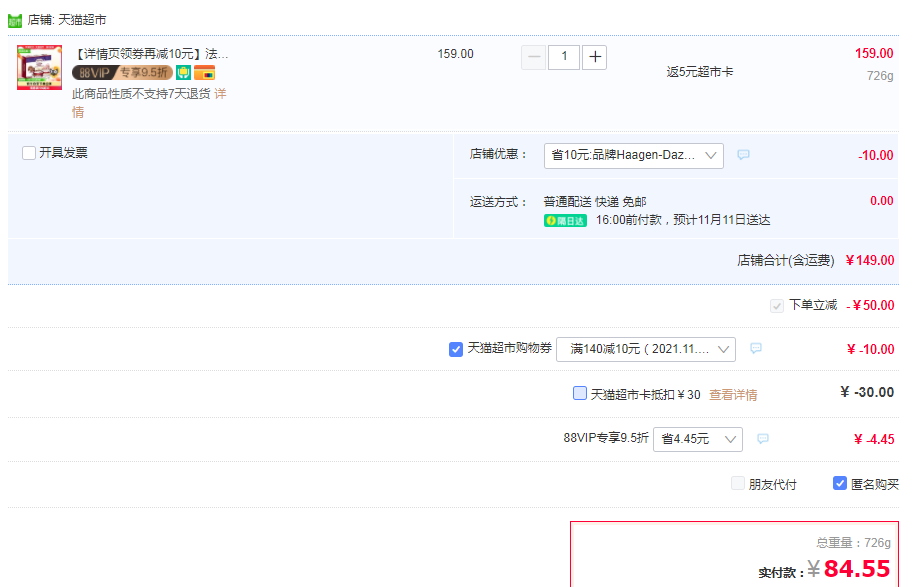Click the orange card icon beside 88VIP tag
919x587 pixels.
205,73
